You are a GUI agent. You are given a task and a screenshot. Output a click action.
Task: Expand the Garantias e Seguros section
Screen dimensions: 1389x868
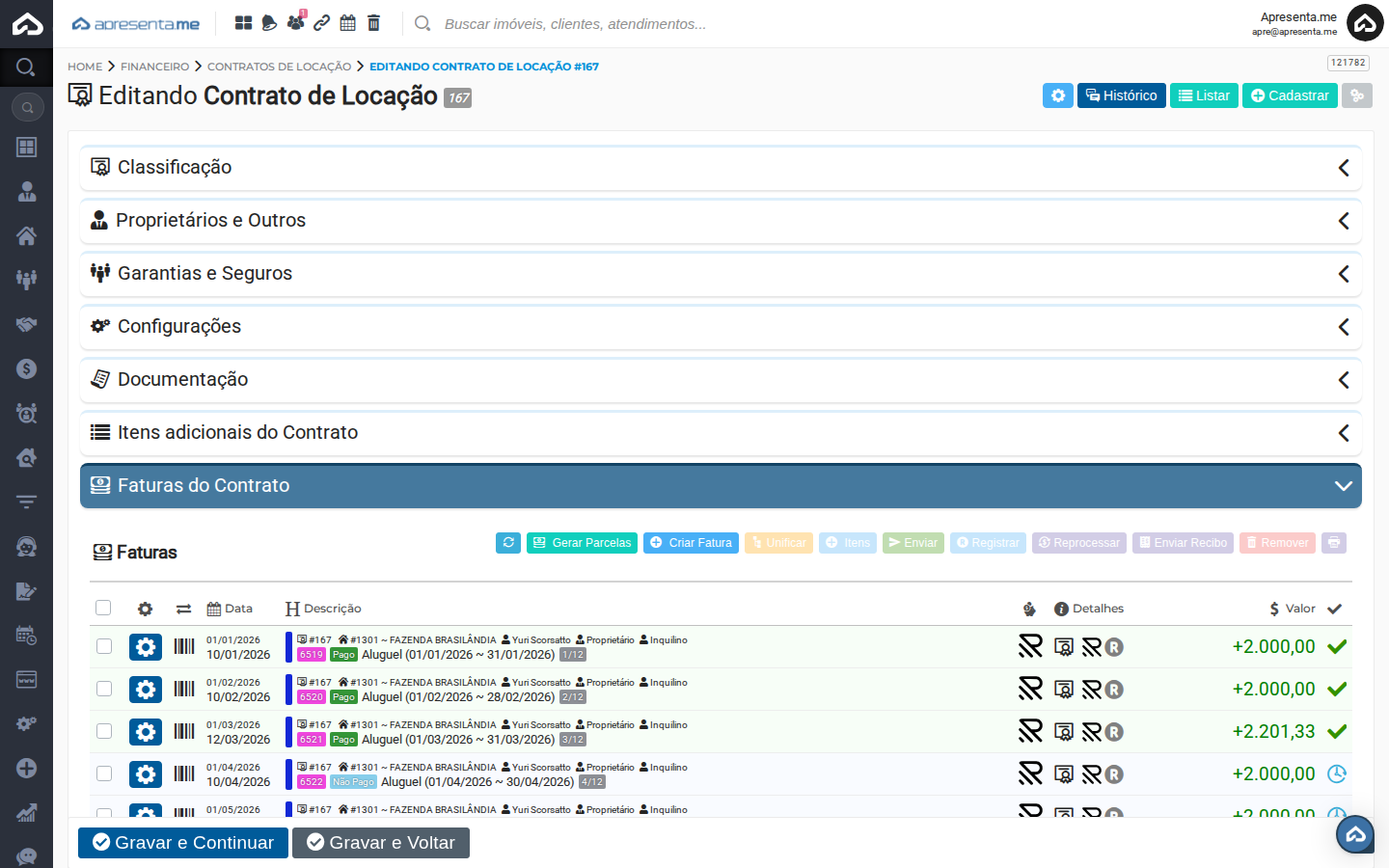click(x=720, y=274)
